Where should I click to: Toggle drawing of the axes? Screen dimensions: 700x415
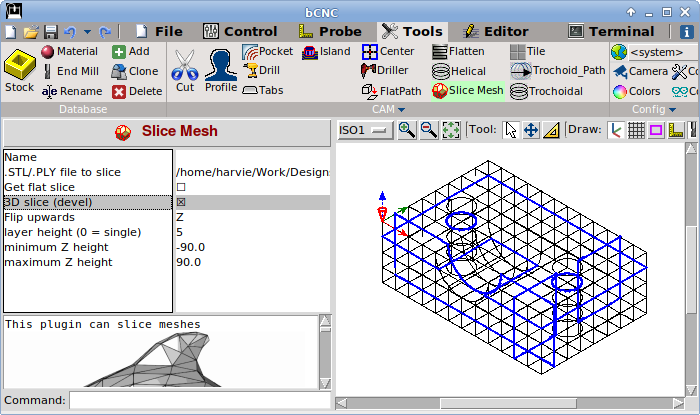[616, 130]
